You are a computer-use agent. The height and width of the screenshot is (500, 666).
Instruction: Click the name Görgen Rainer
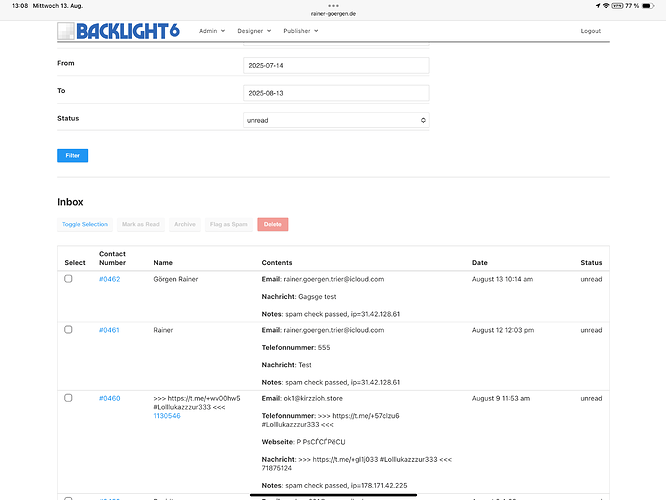coord(176,279)
